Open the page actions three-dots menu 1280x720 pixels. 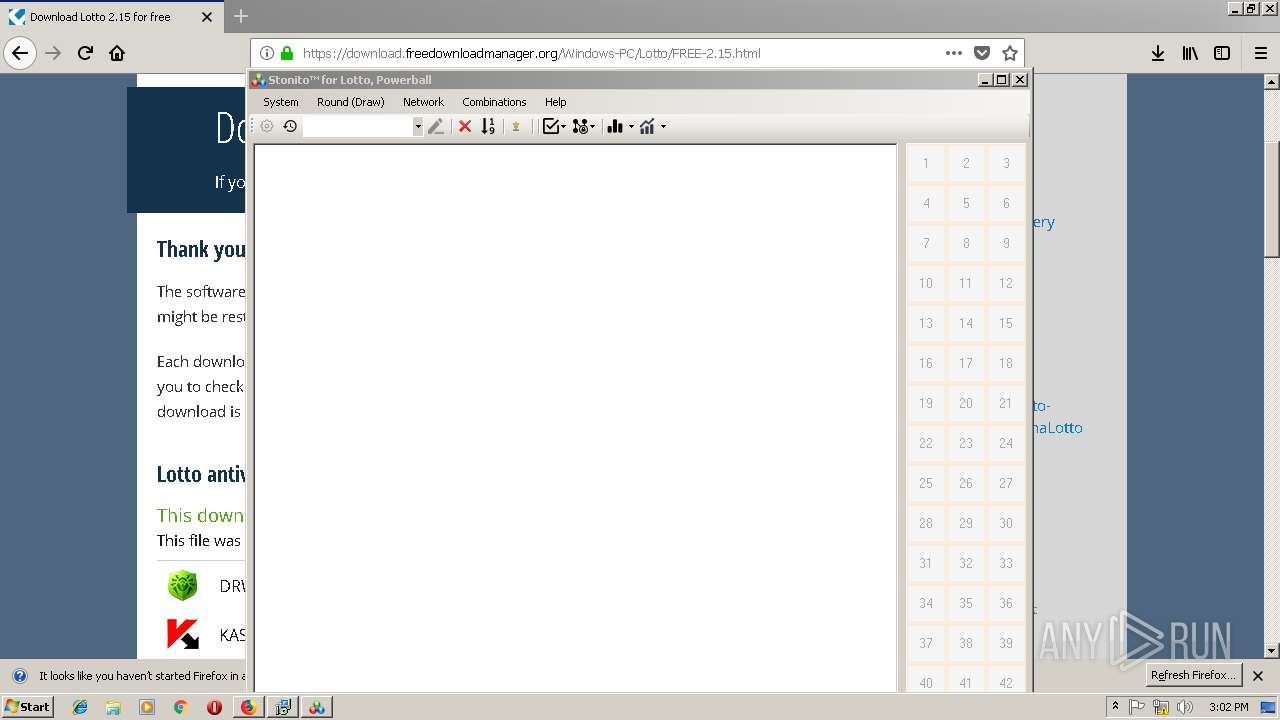coord(954,53)
